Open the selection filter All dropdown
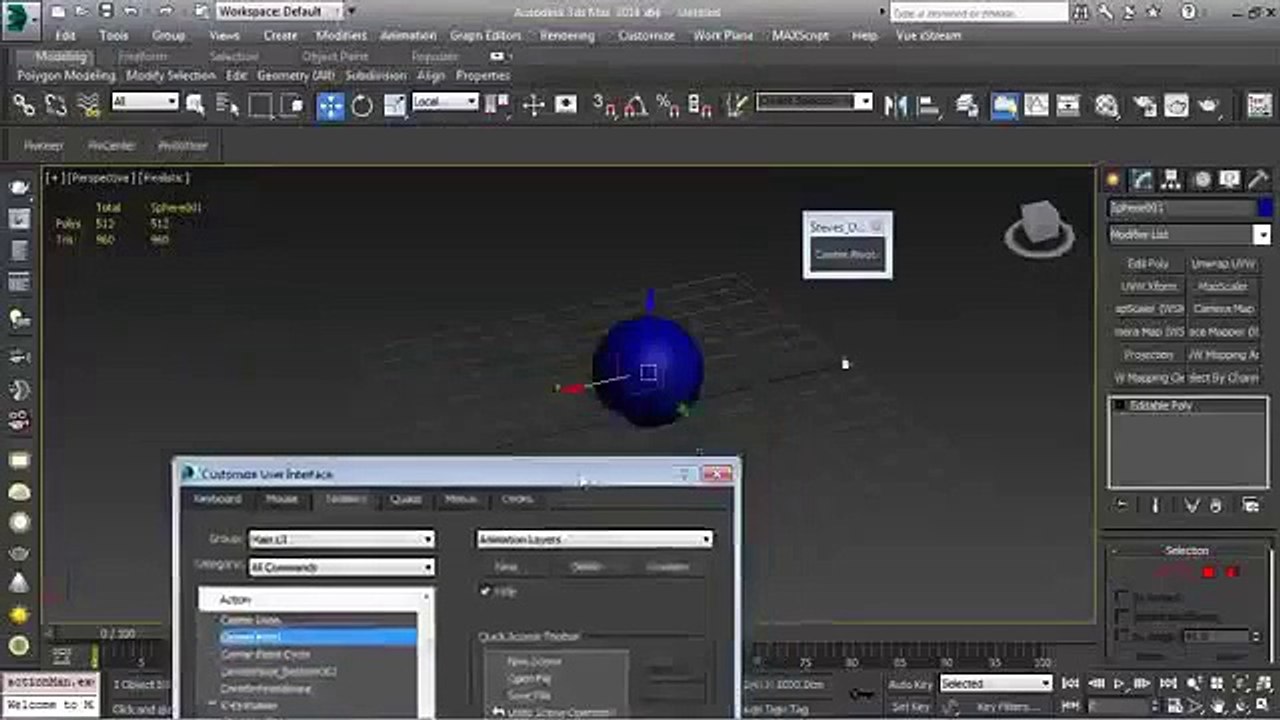 [145, 102]
